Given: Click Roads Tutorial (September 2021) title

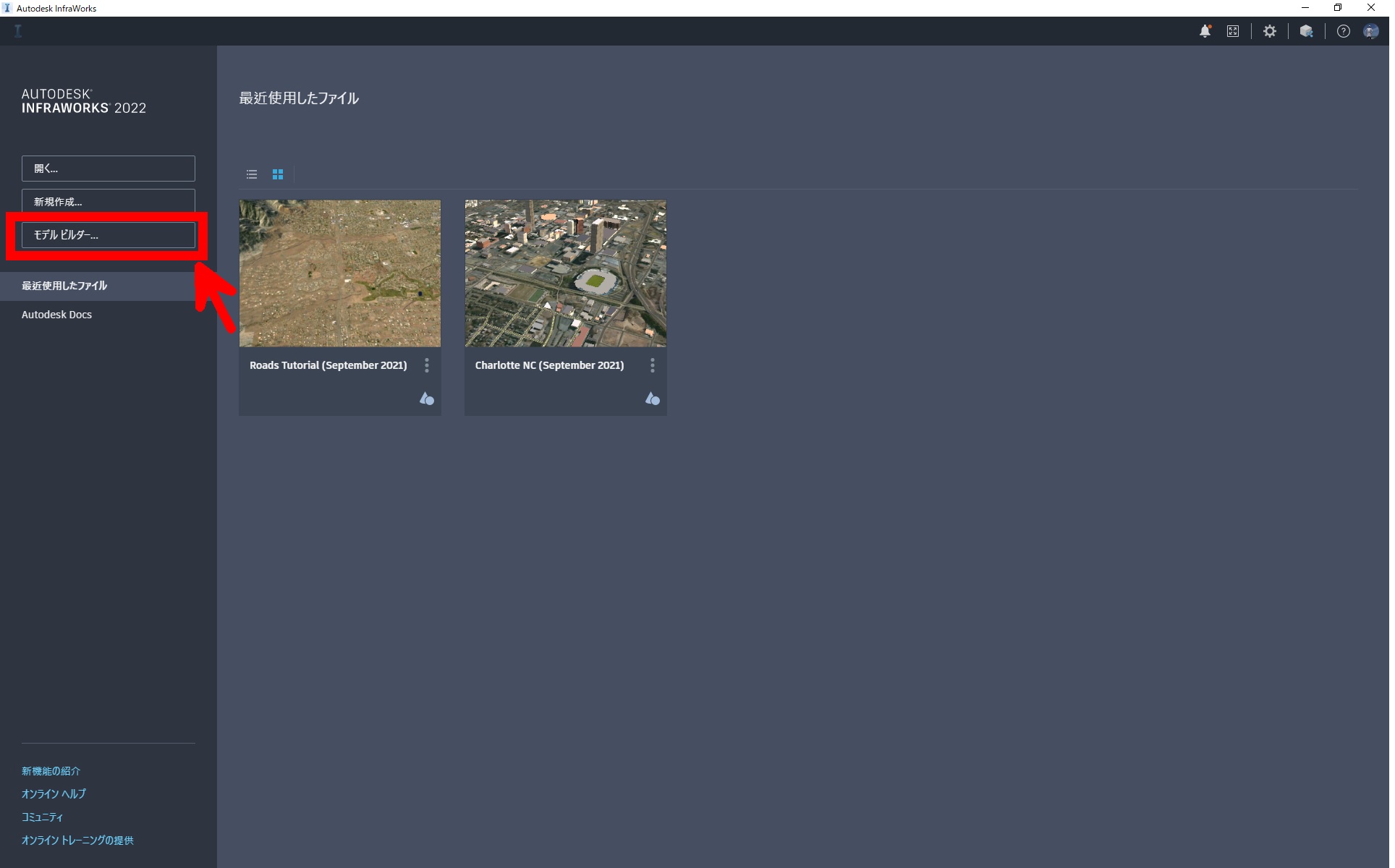Looking at the screenshot, I should coord(329,367).
